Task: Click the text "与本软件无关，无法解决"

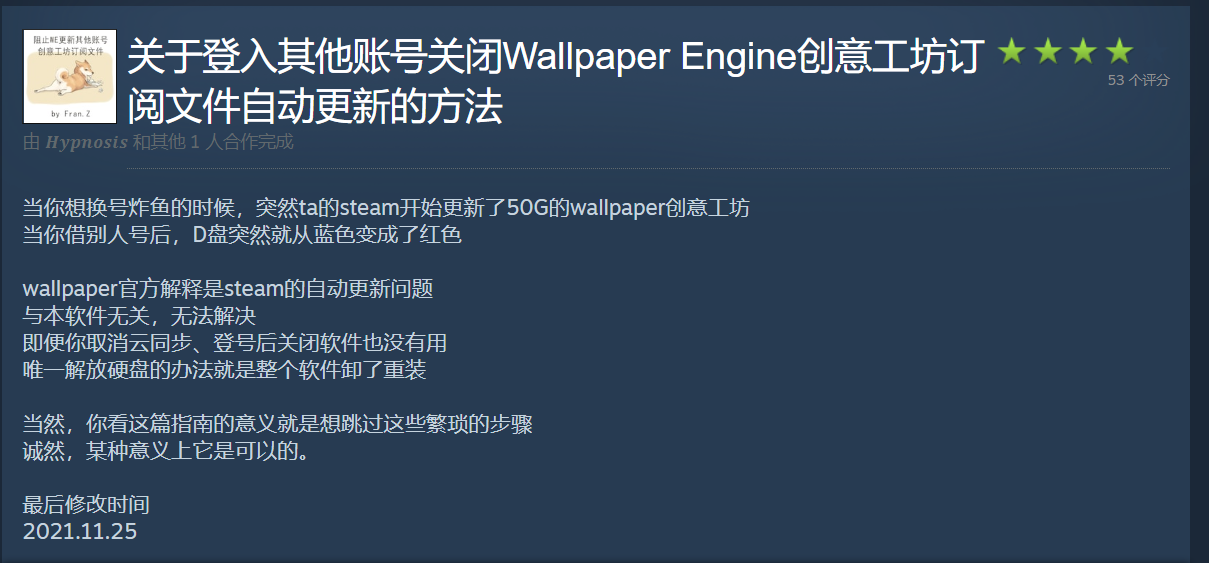Action: pyautogui.click(x=139, y=317)
